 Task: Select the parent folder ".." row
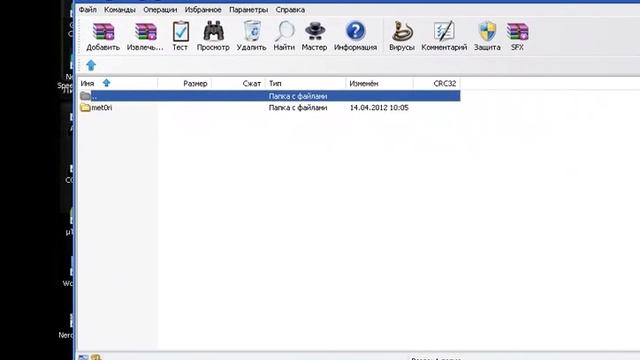coord(269,96)
